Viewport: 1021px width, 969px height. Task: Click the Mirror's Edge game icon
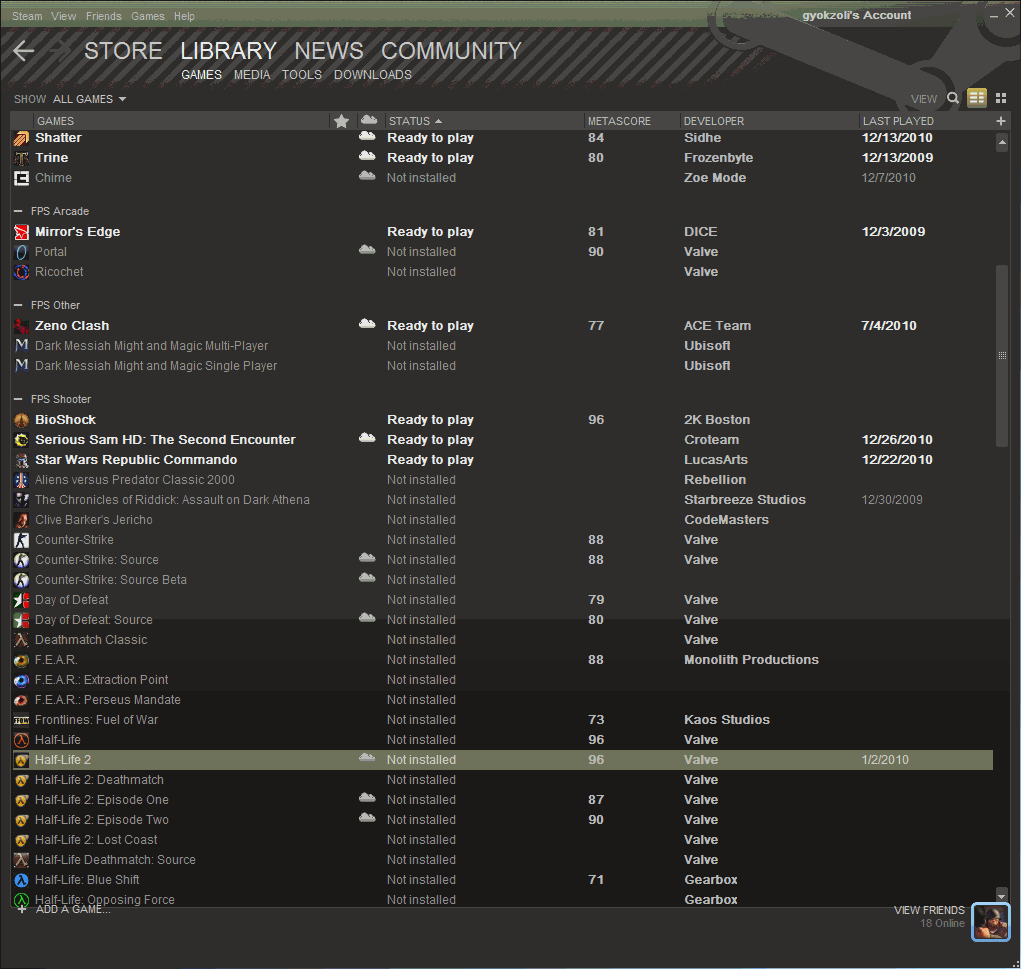pos(21,232)
